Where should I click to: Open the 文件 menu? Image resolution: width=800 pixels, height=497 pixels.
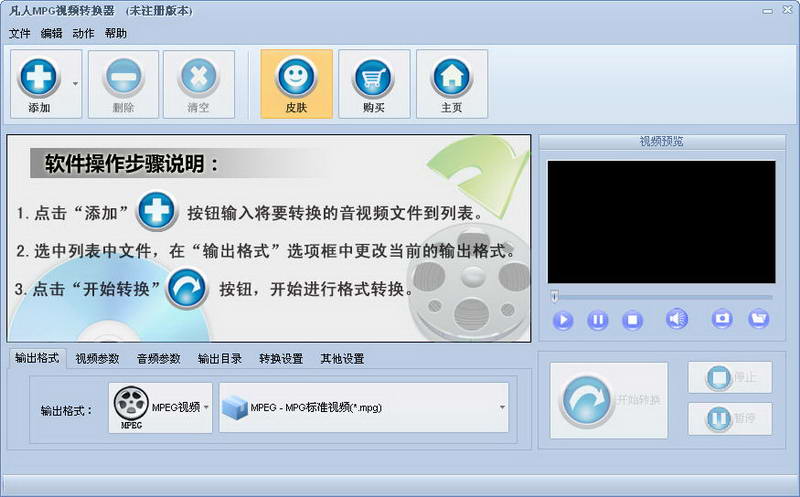pos(19,34)
